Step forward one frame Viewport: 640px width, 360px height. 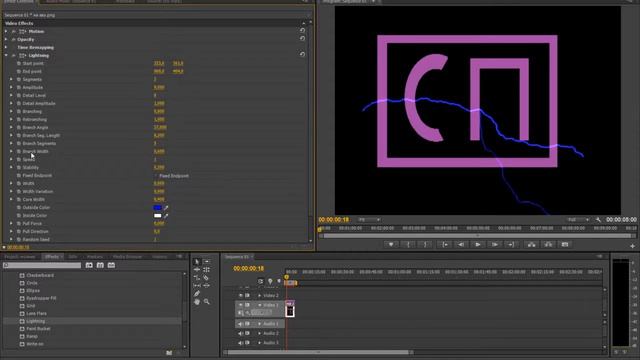(494, 244)
